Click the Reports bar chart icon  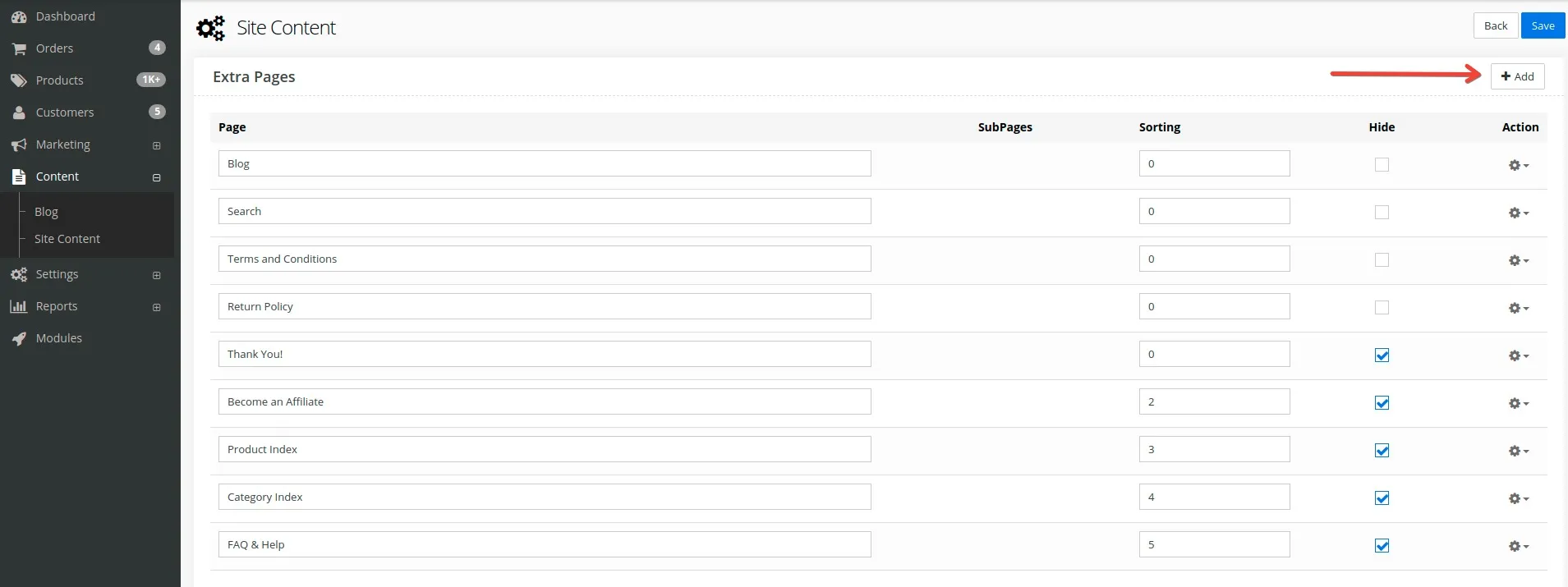[x=19, y=306]
